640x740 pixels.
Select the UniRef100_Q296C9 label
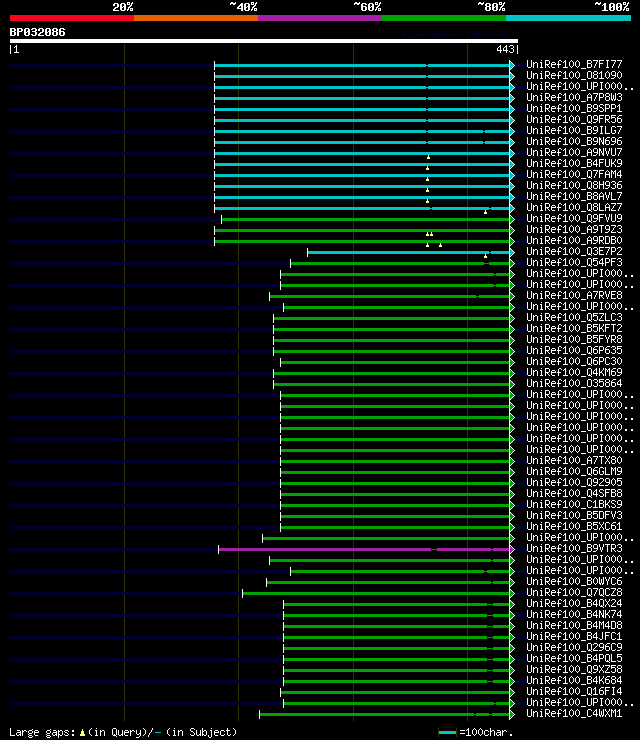tap(574, 648)
